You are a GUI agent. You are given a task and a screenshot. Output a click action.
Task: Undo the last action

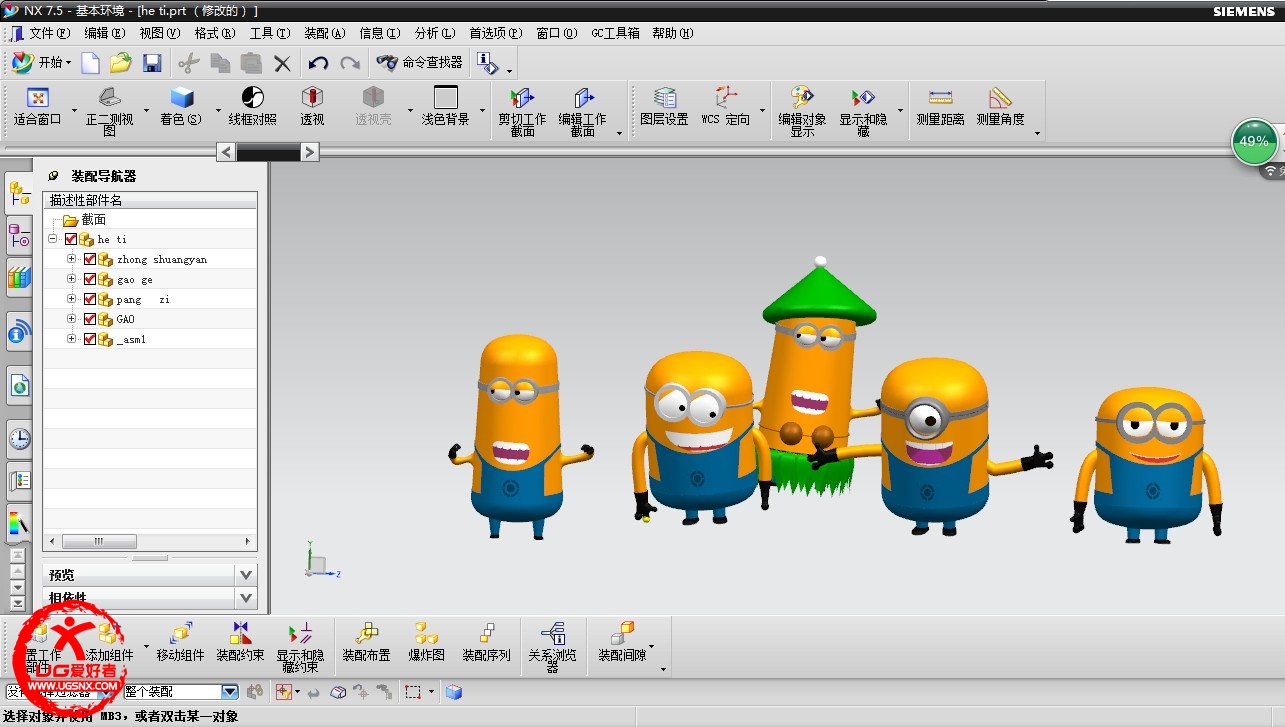click(x=318, y=63)
